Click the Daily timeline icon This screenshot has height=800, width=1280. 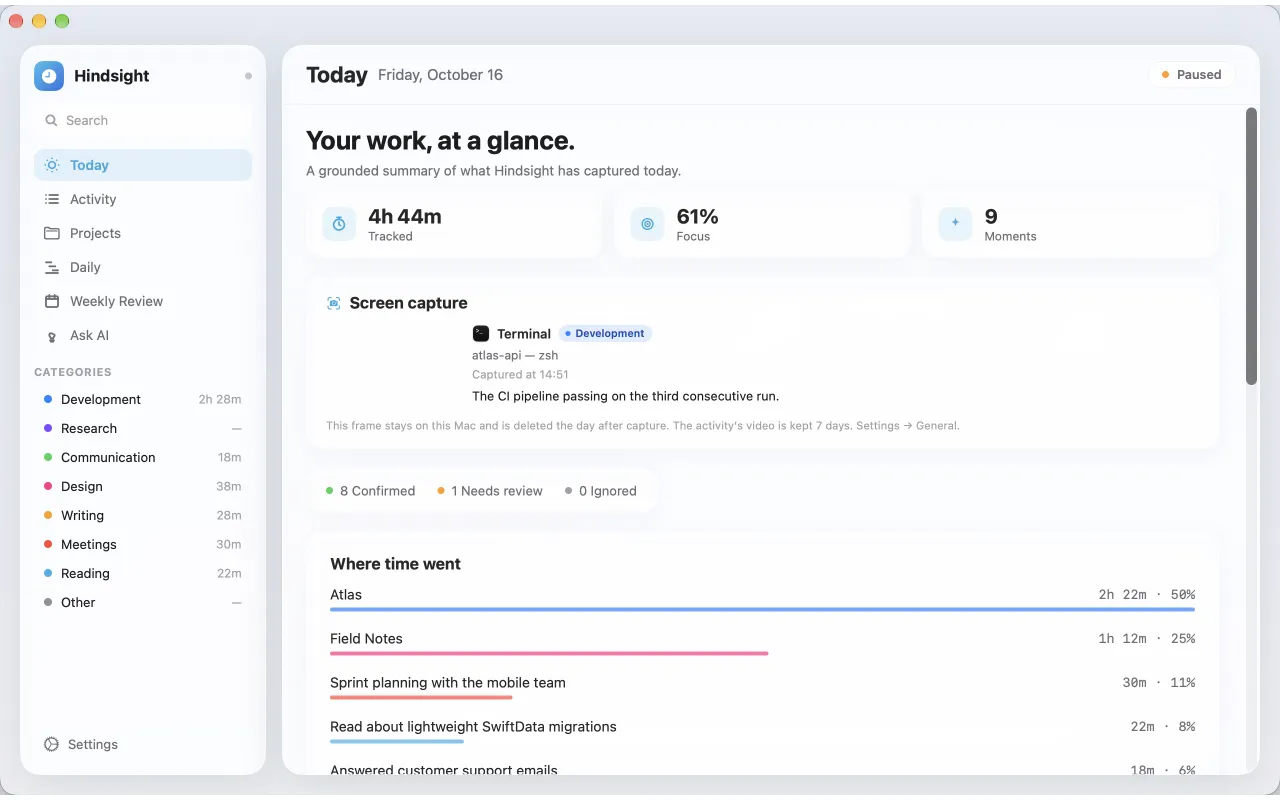point(52,267)
